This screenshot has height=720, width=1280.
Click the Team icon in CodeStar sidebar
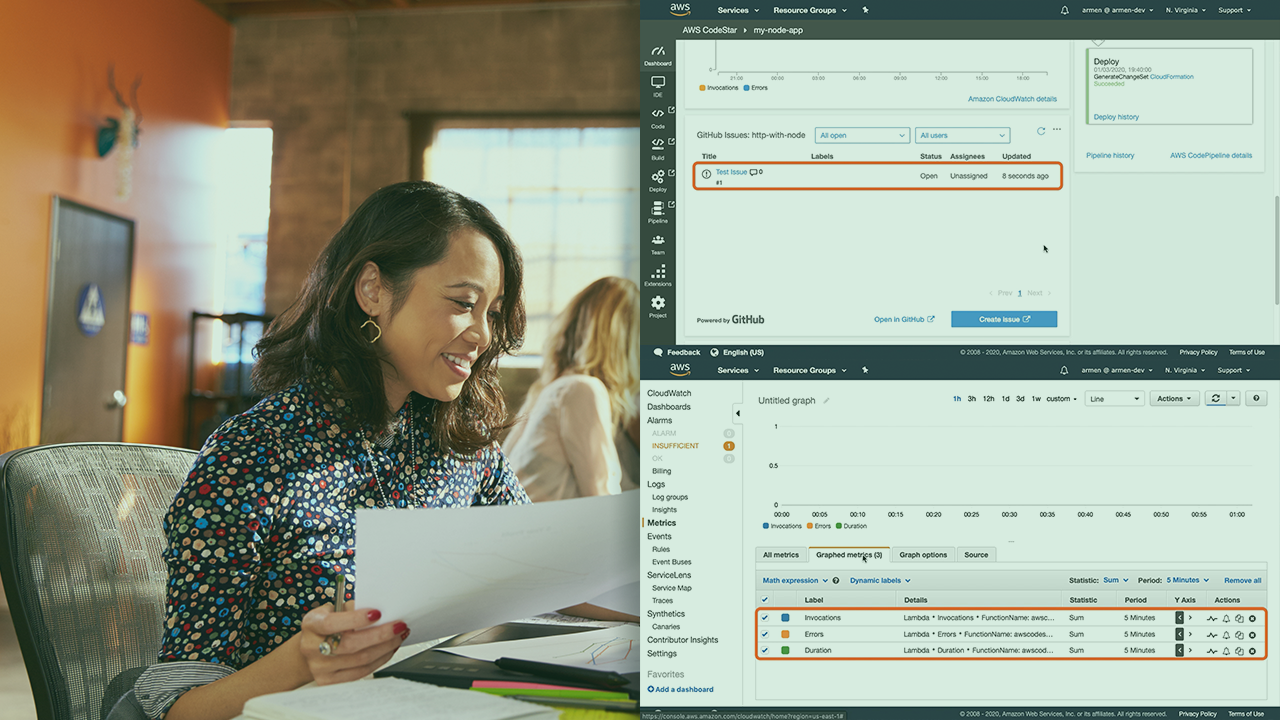point(657,243)
